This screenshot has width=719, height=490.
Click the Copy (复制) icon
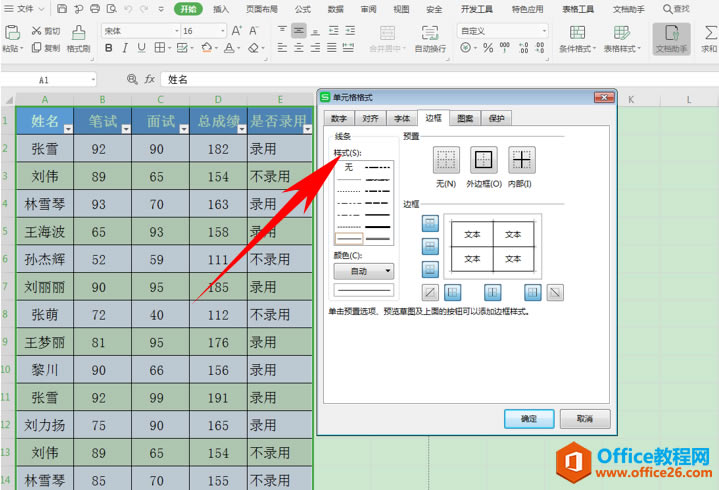tap(37, 48)
